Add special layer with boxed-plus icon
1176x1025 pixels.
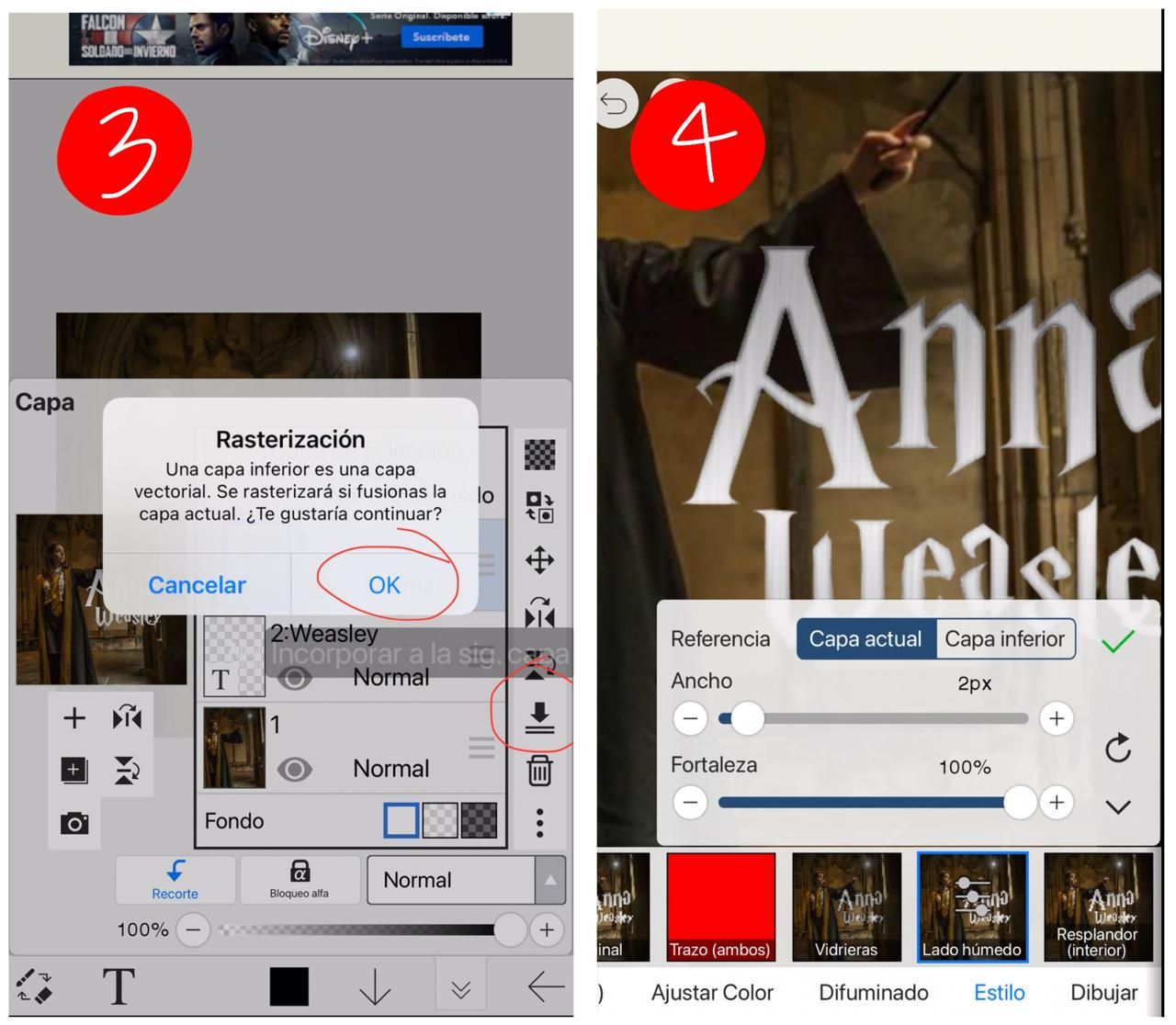click(x=74, y=770)
